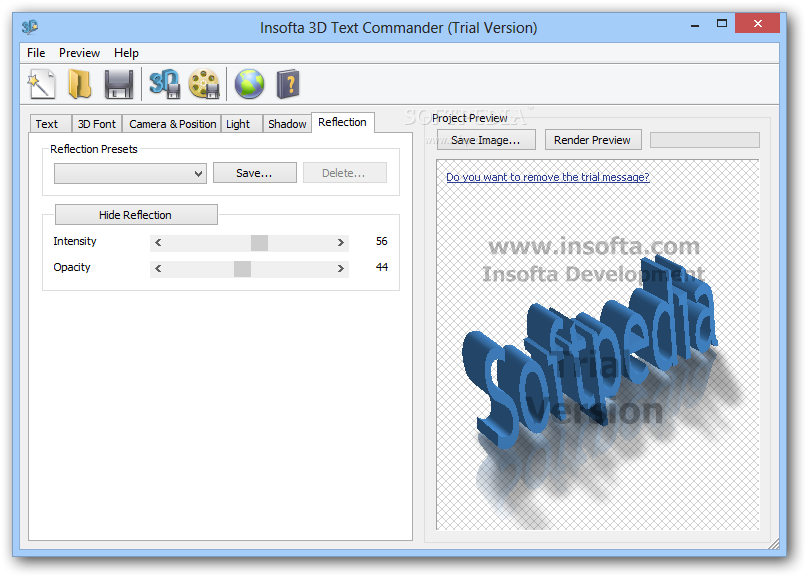Switch to the Light tab
The width and height of the screenshot is (807, 577).
tap(241, 124)
